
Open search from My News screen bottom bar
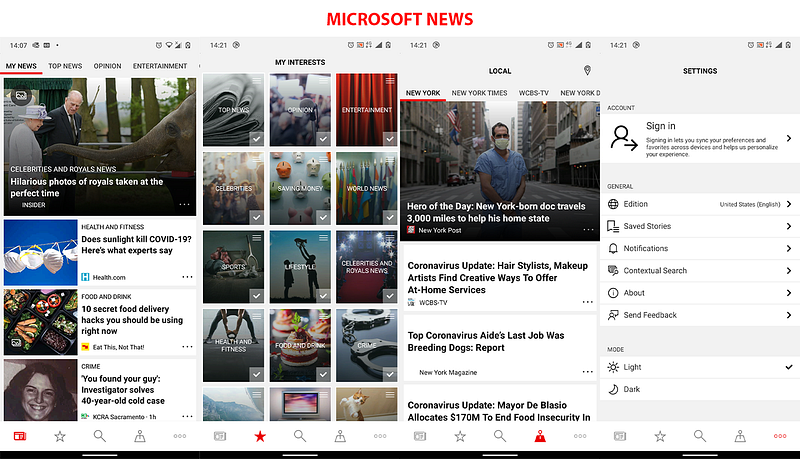(x=99, y=436)
